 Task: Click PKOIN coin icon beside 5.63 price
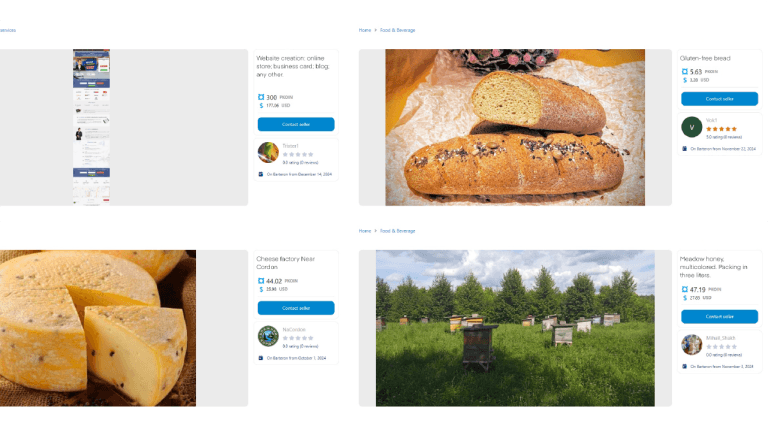[685, 72]
